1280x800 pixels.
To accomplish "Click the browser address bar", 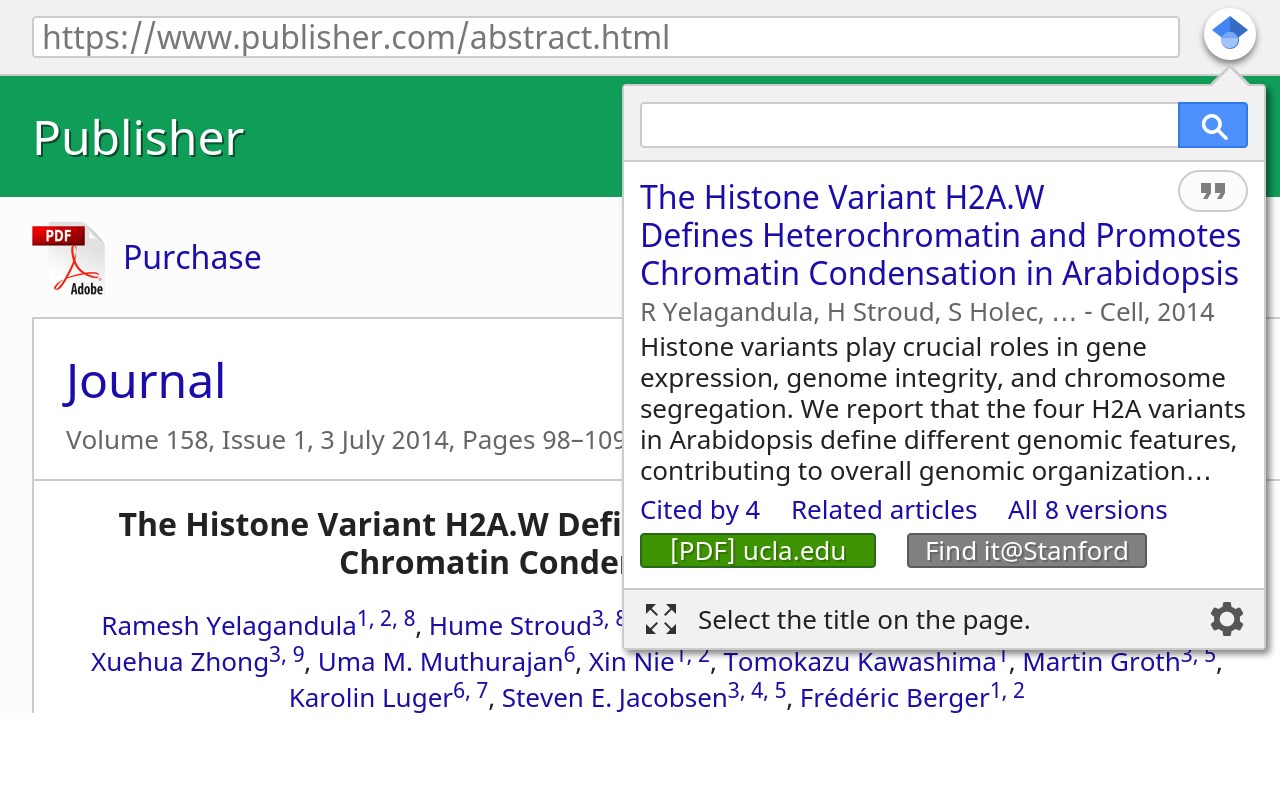I will coord(606,37).
